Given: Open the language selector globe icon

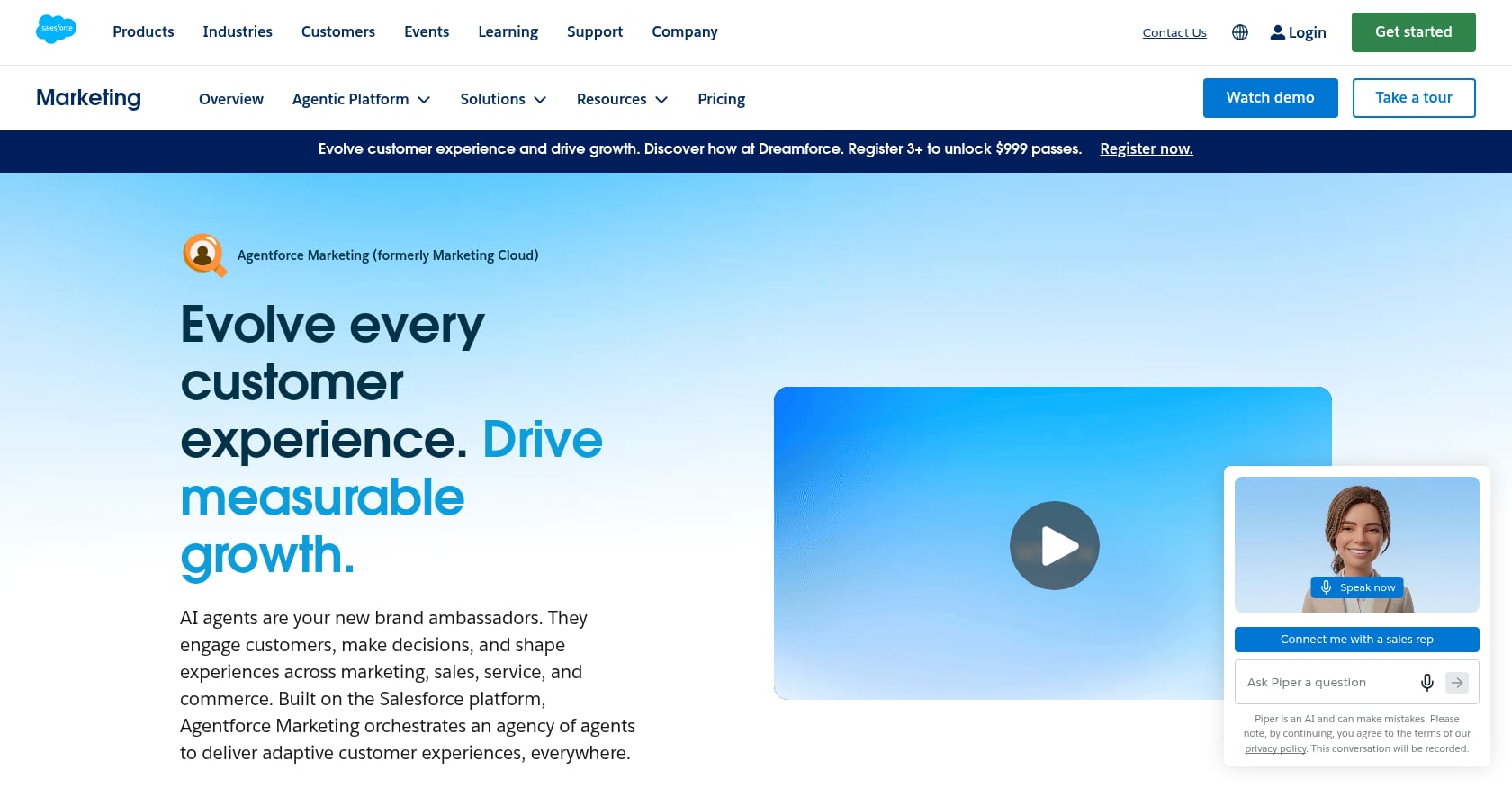Looking at the screenshot, I should 1240,32.
